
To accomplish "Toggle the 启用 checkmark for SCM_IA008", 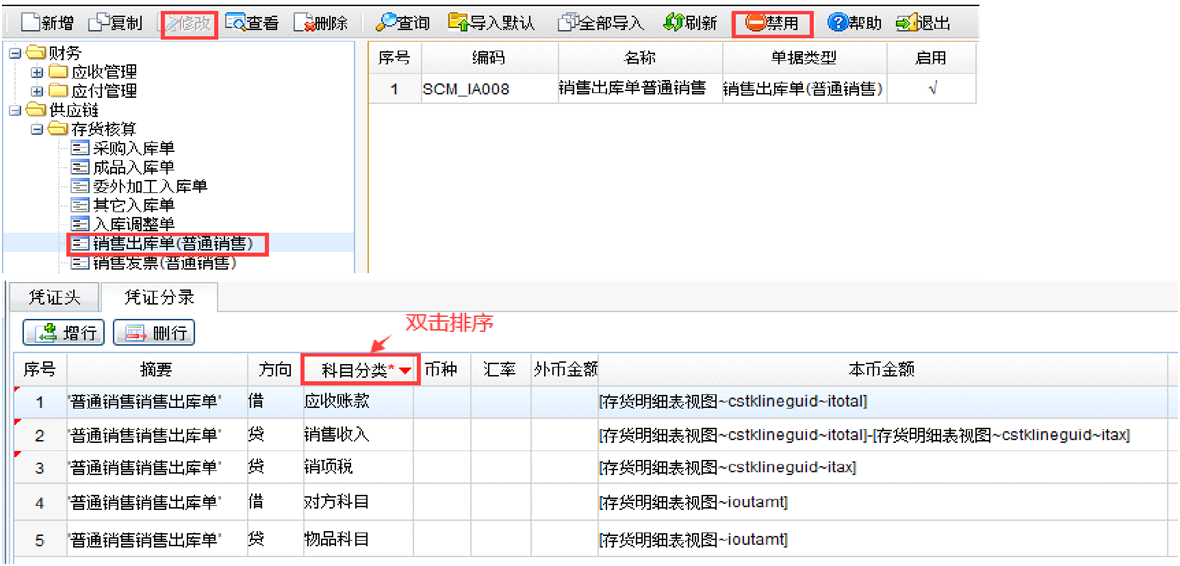I will [932, 88].
